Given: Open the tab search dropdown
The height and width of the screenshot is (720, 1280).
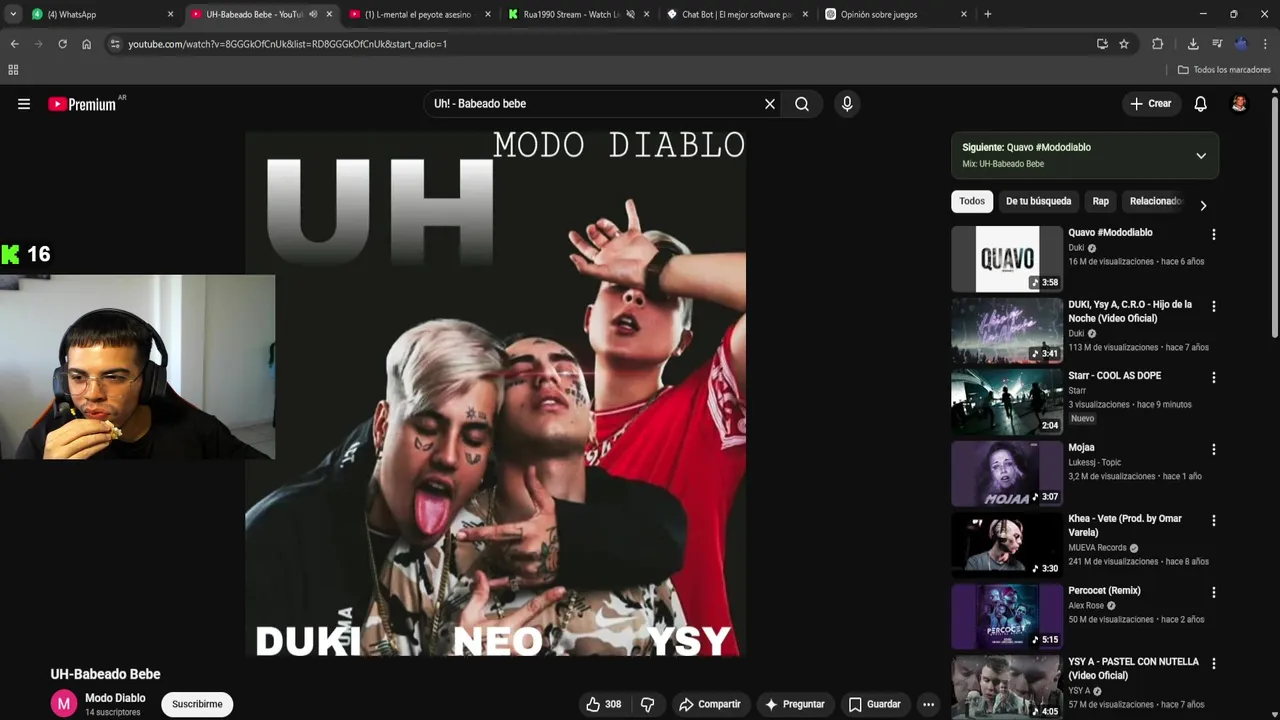Looking at the screenshot, I should pyautogui.click(x=13, y=14).
